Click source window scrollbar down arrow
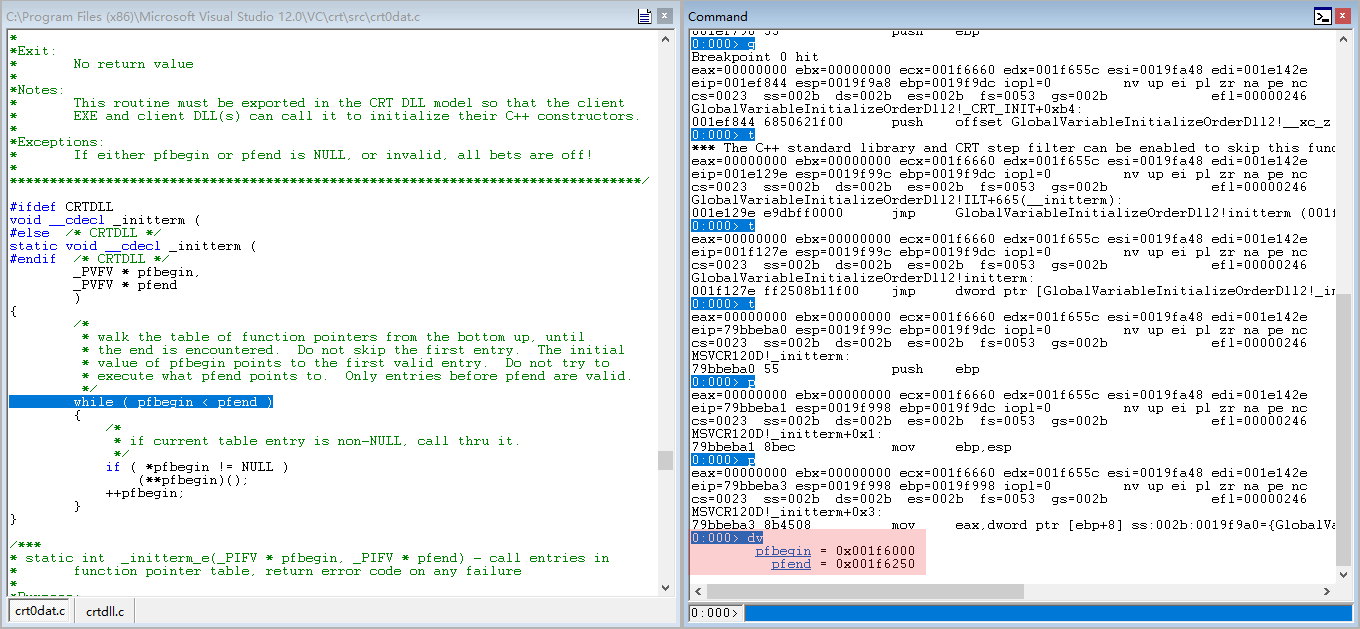1360x629 pixels. point(665,587)
